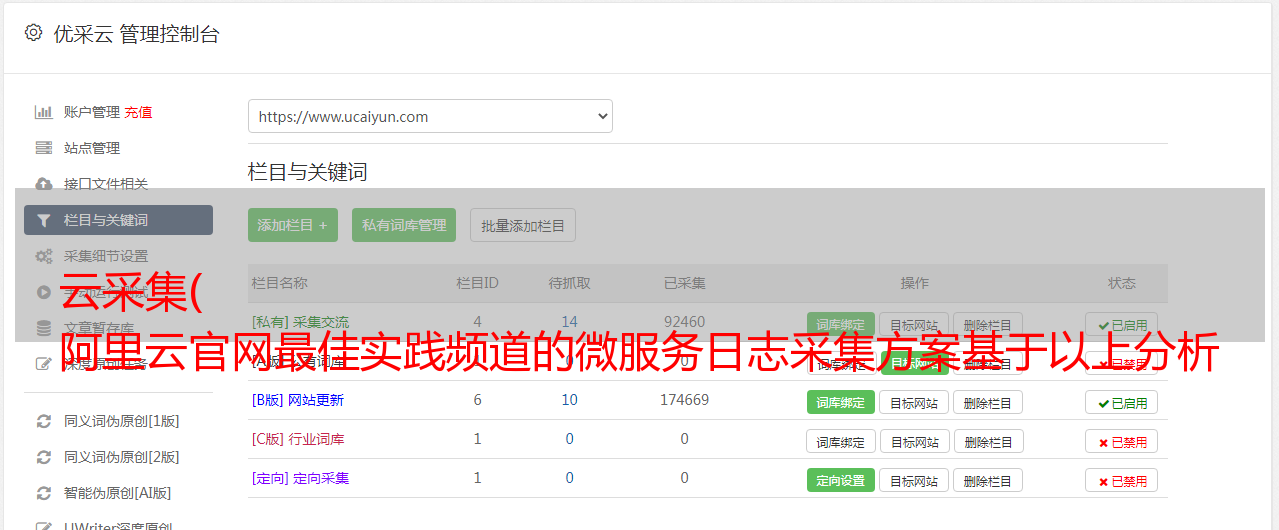Image resolution: width=1279 pixels, height=530 pixels.
Task: Toggle 已启用 status for 采集交流 row
Action: point(1122,325)
